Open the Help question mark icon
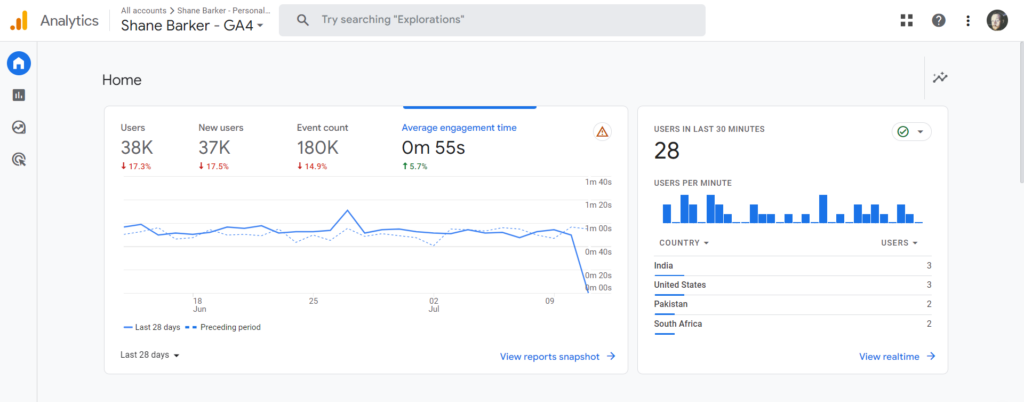Viewport: 1024px width, 402px height. 938,20
